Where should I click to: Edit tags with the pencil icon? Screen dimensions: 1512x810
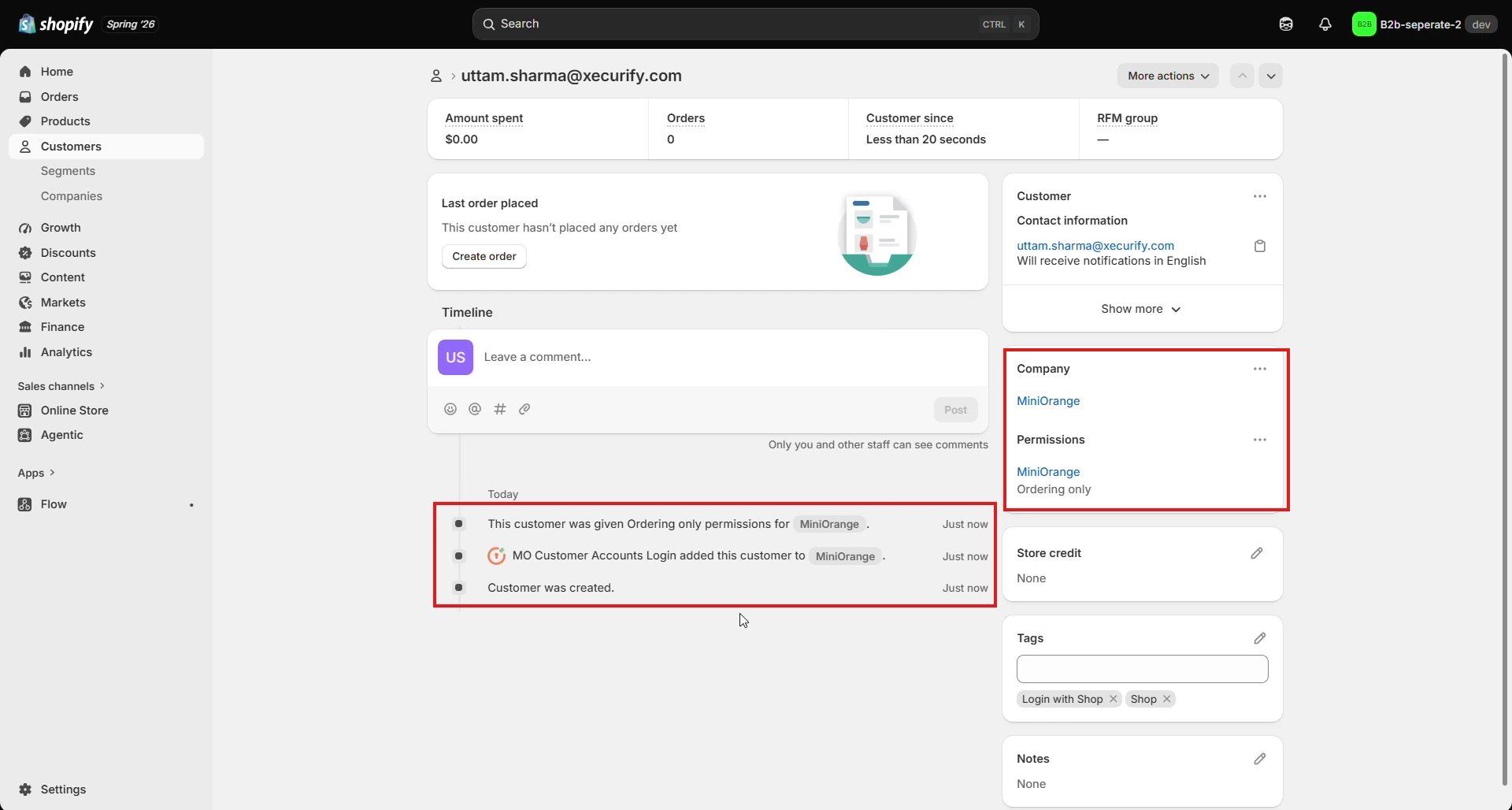pyautogui.click(x=1260, y=638)
